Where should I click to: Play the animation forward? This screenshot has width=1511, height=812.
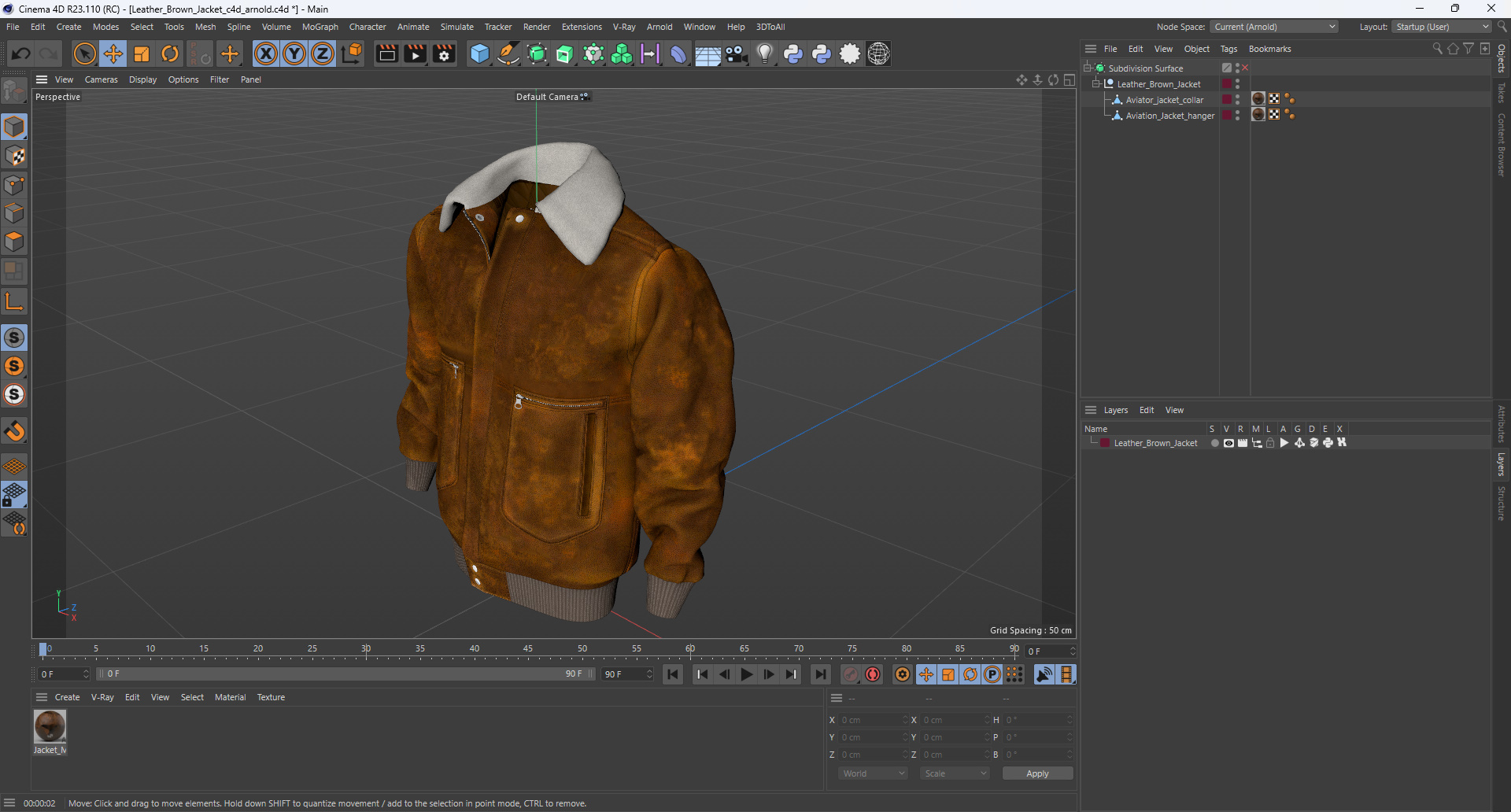(746, 674)
